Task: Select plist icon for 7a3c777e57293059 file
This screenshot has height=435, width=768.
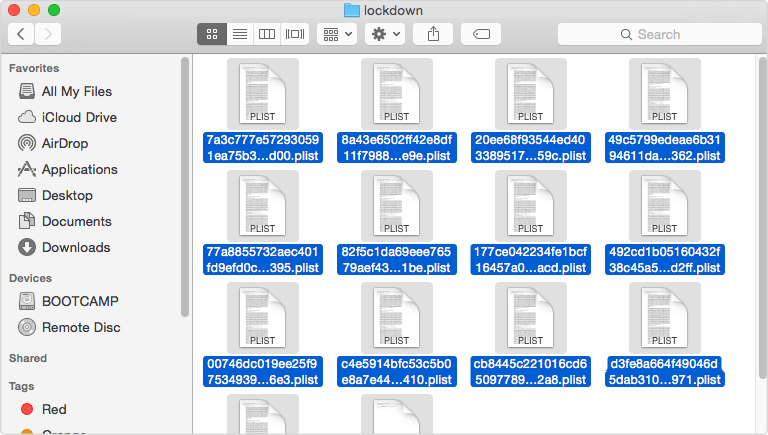Action: pyautogui.click(x=263, y=94)
